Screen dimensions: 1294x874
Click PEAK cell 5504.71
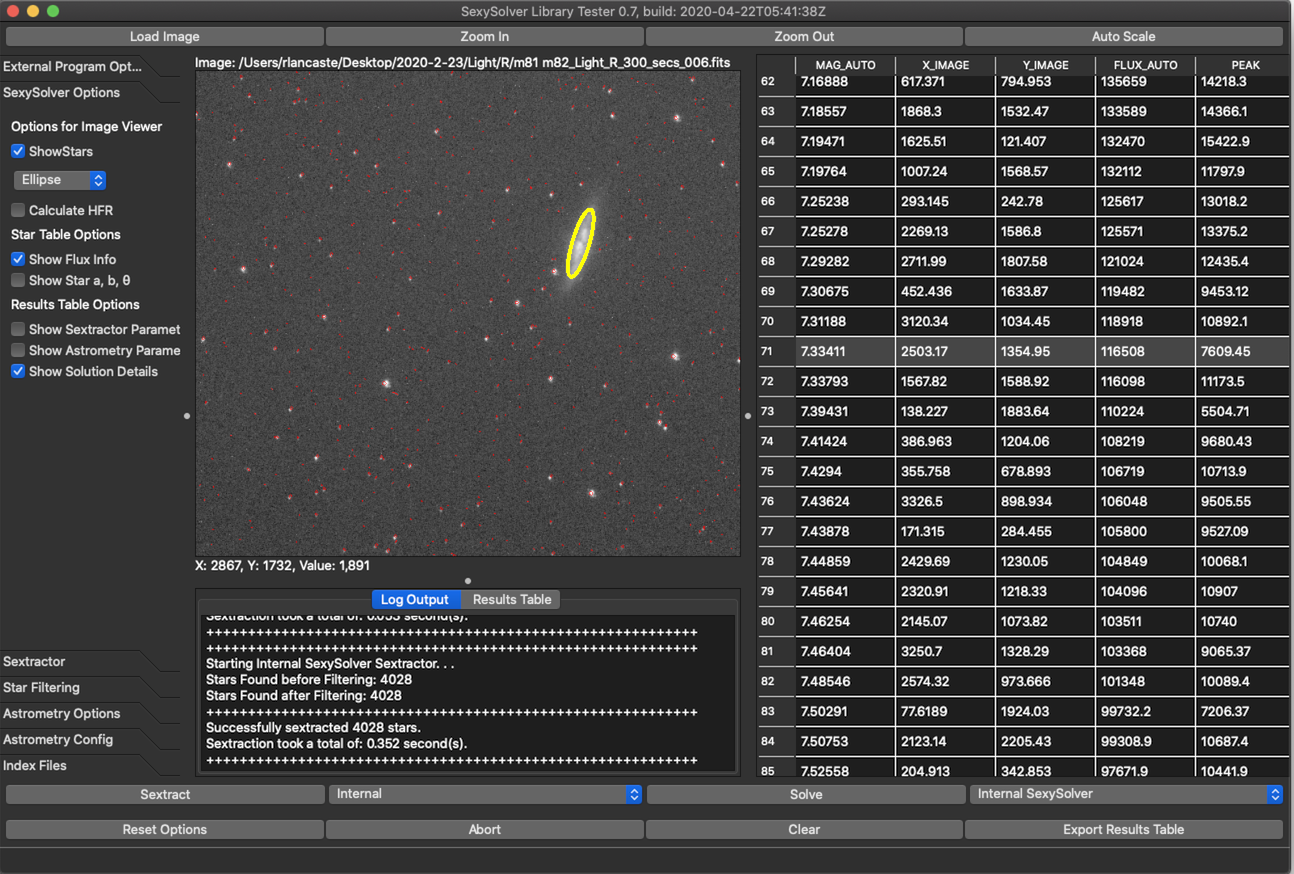click(x=1243, y=411)
